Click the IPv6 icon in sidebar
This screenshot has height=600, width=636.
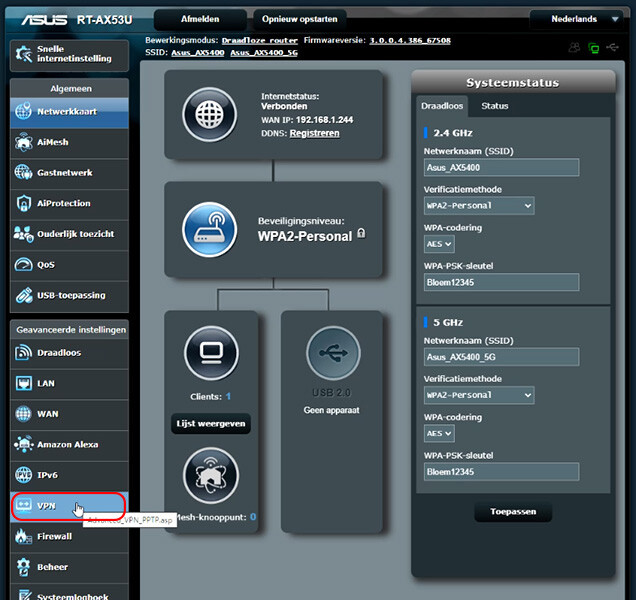(x=23, y=475)
